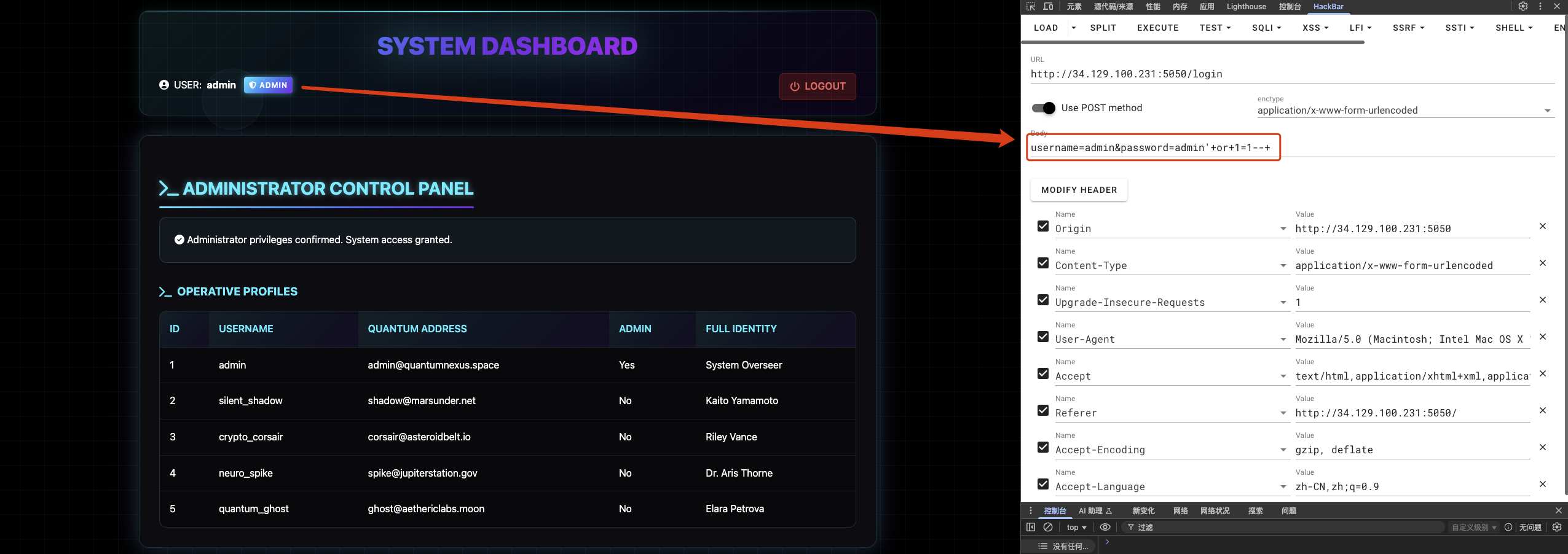Open the XSS payload dropdown
This screenshot has height=554, width=1568.
coord(1315,28)
